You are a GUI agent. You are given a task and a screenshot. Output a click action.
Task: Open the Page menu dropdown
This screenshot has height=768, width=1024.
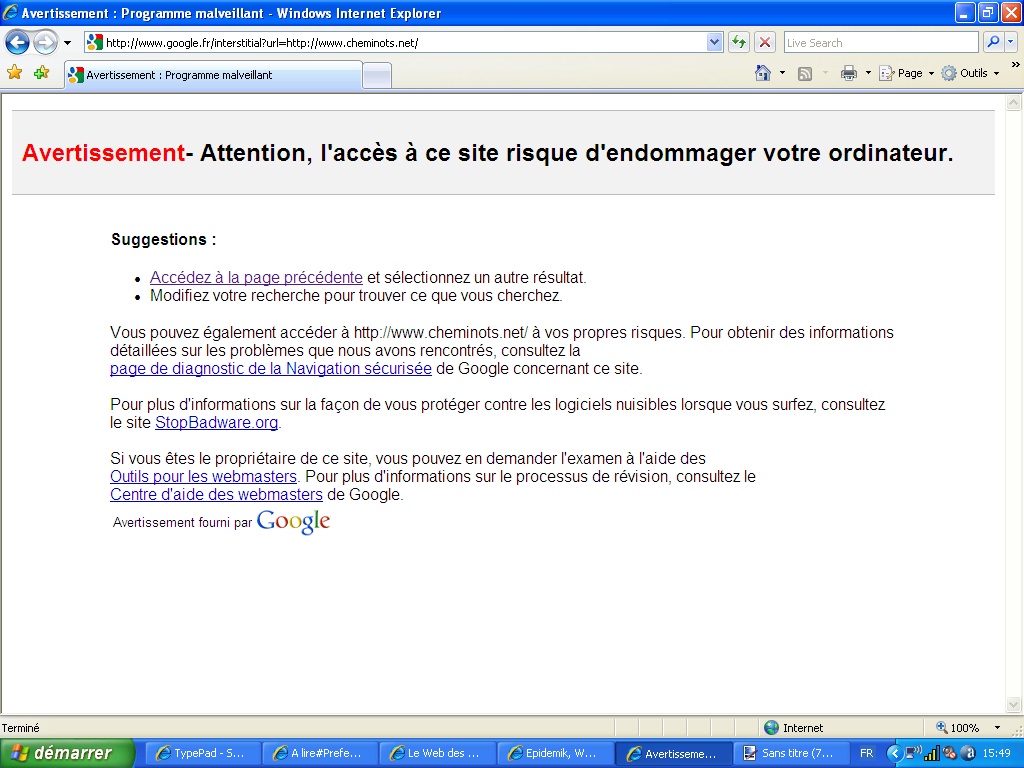[908, 73]
